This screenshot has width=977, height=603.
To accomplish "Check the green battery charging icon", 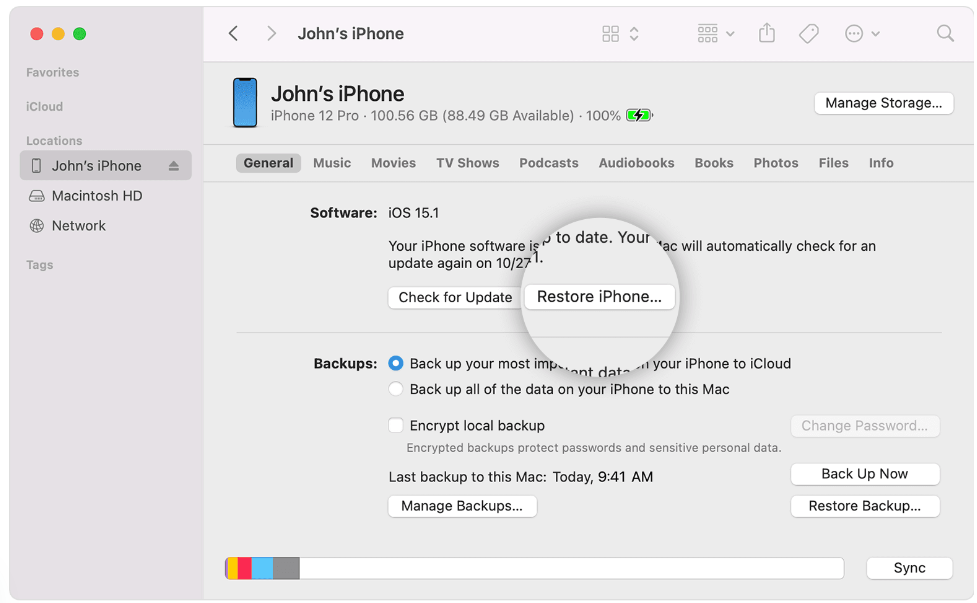I will pos(639,115).
